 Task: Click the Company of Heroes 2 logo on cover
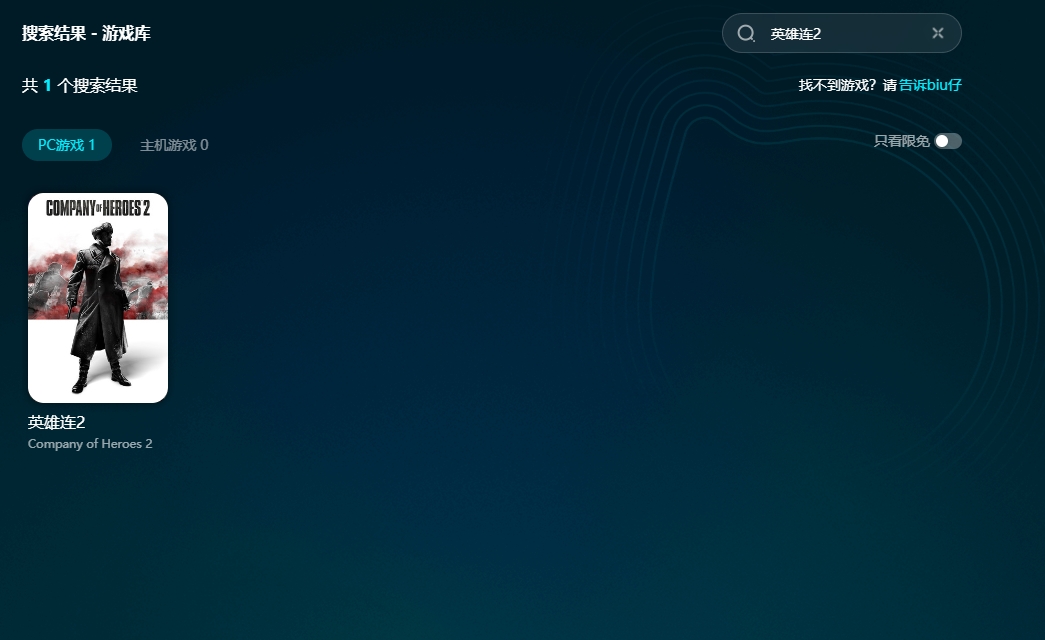point(98,208)
